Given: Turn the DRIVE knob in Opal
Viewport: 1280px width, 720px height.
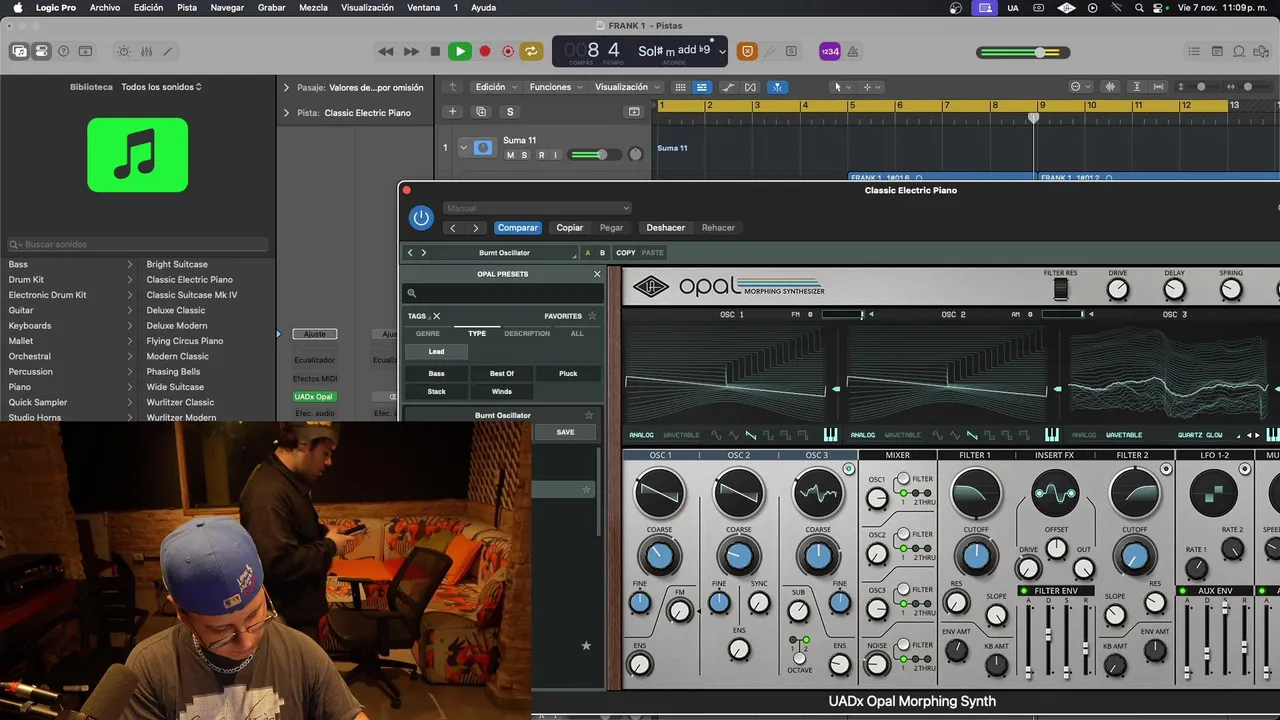Looking at the screenshot, I should [x=1117, y=289].
